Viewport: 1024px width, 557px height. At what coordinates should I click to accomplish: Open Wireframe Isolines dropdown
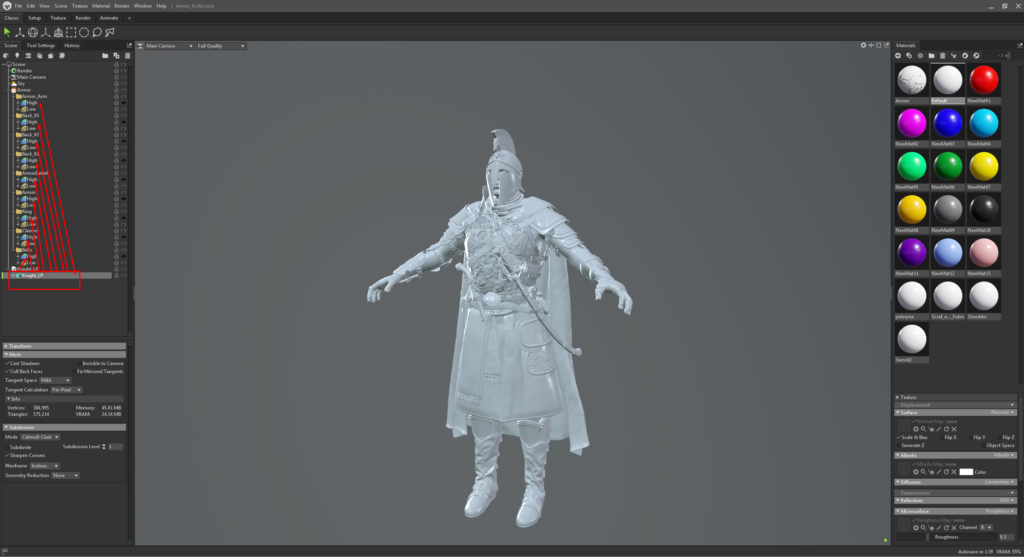44,466
